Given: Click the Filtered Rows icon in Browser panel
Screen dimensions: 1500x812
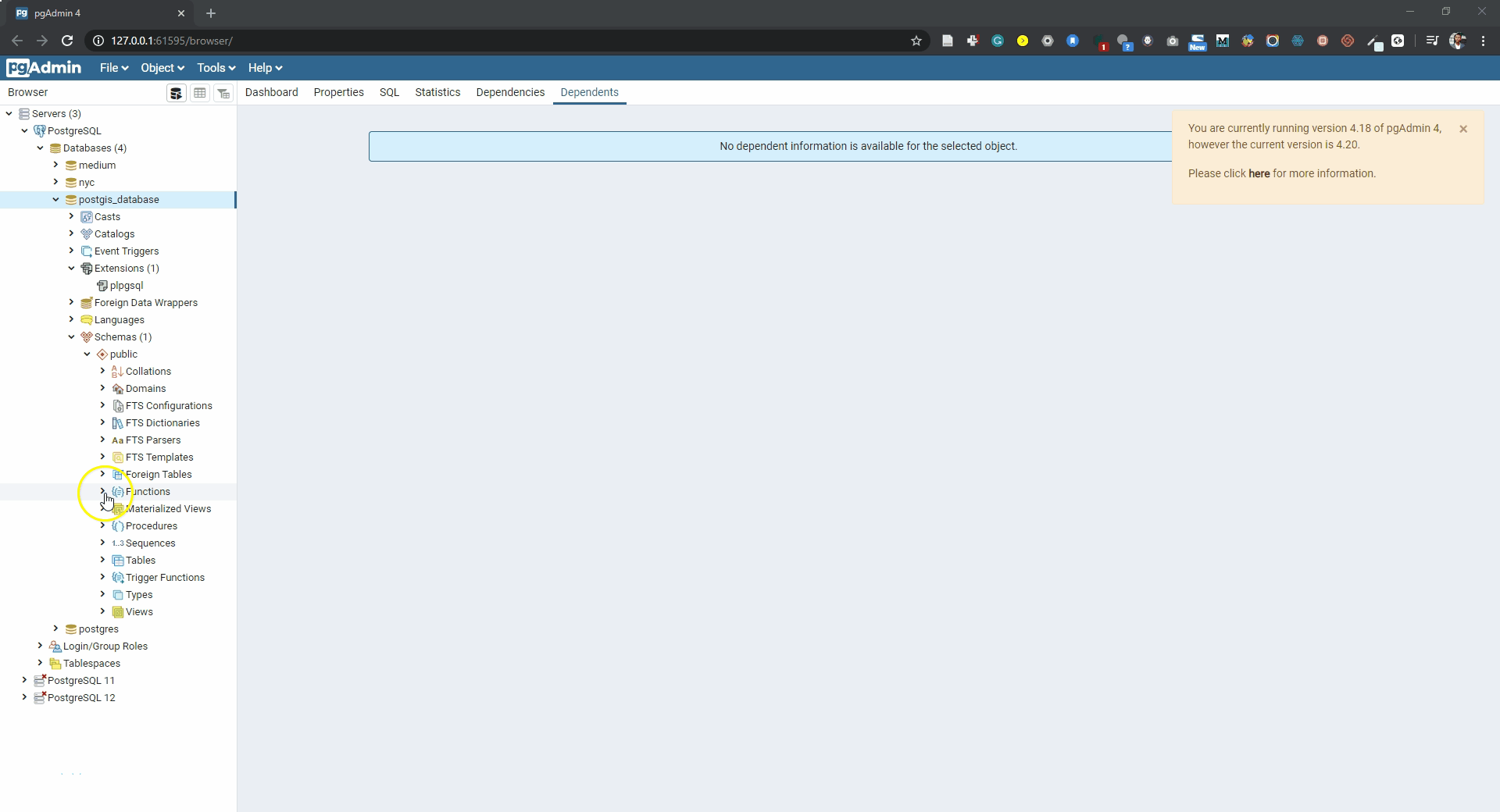Looking at the screenshot, I should [223, 93].
